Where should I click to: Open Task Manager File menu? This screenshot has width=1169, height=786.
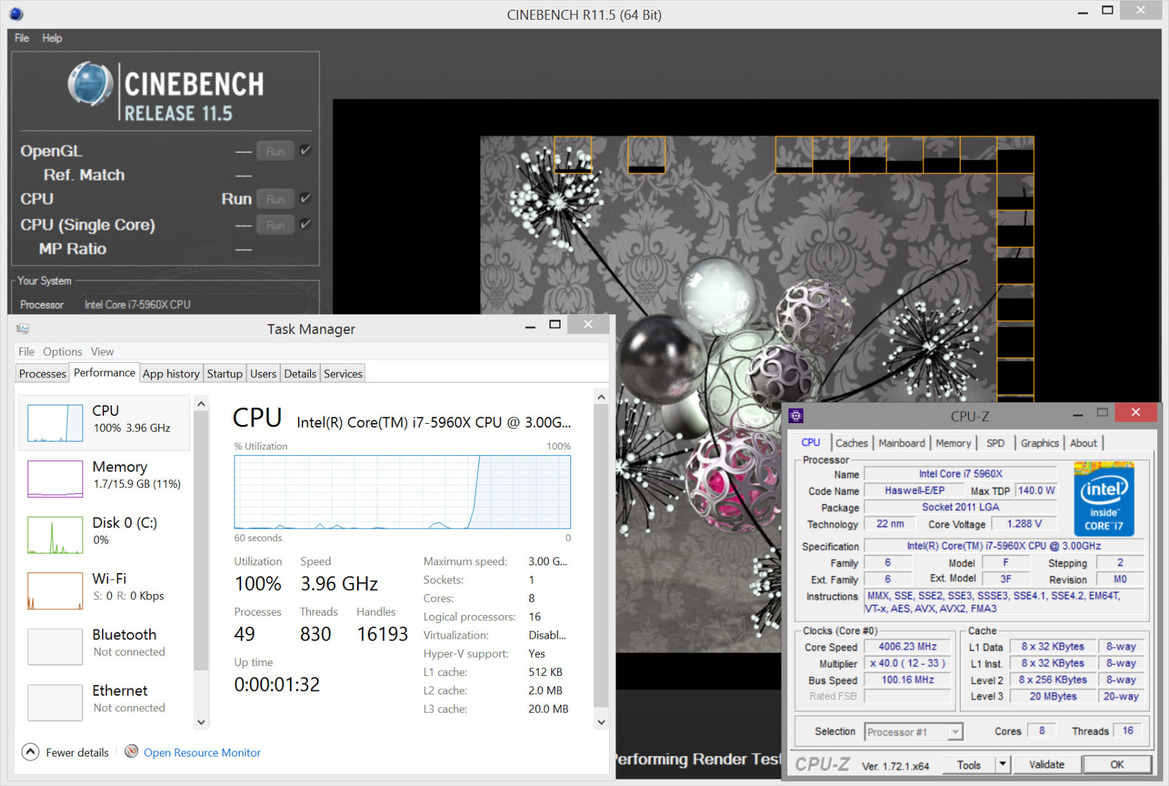point(26,351)
